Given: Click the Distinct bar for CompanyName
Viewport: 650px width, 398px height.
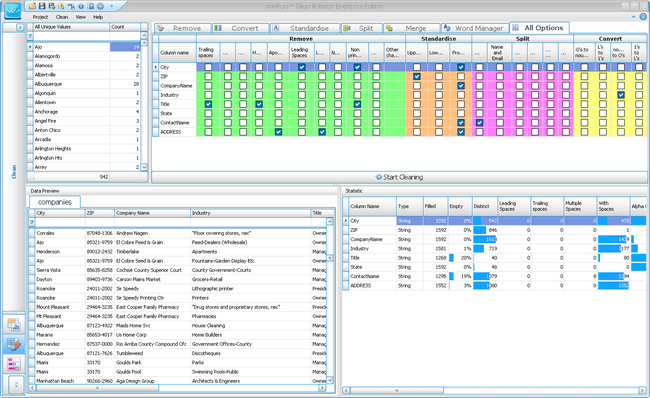Looking at the screenshot, I should tap(485, 239).
